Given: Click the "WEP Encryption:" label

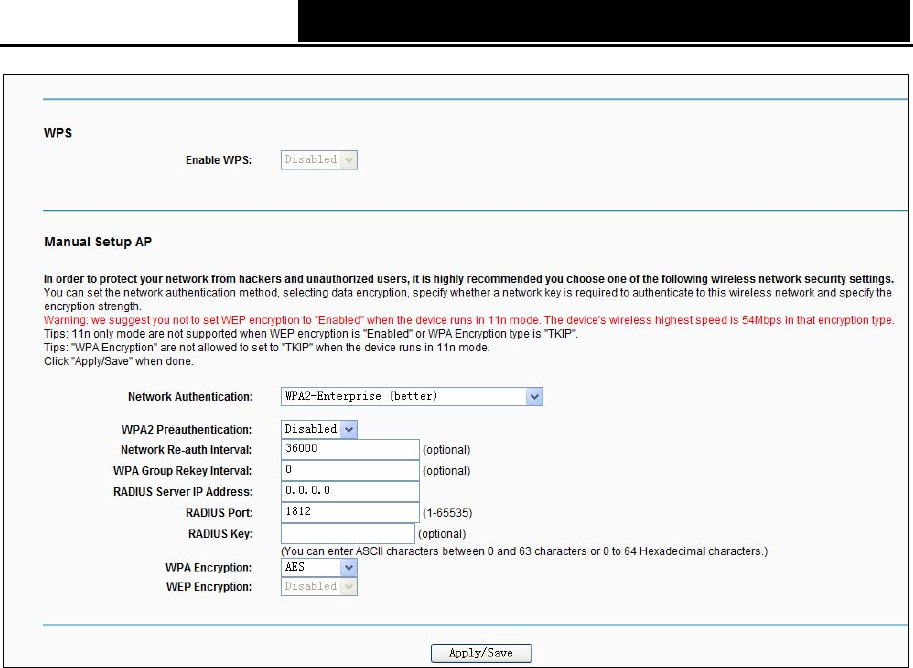Looking at the screenshot, I should [208, 587].
